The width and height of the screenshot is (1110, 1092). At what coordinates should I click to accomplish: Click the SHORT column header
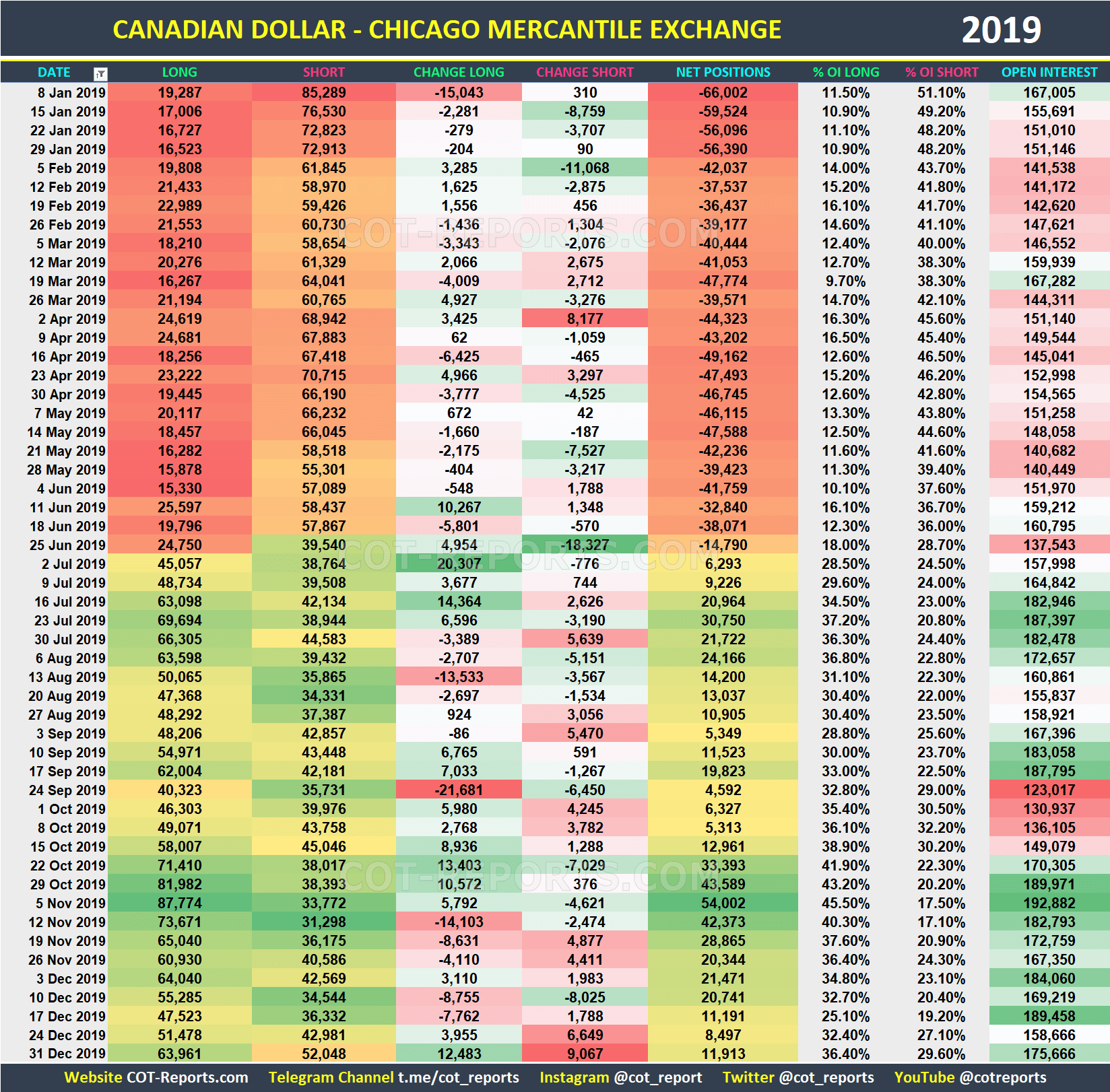323,72
